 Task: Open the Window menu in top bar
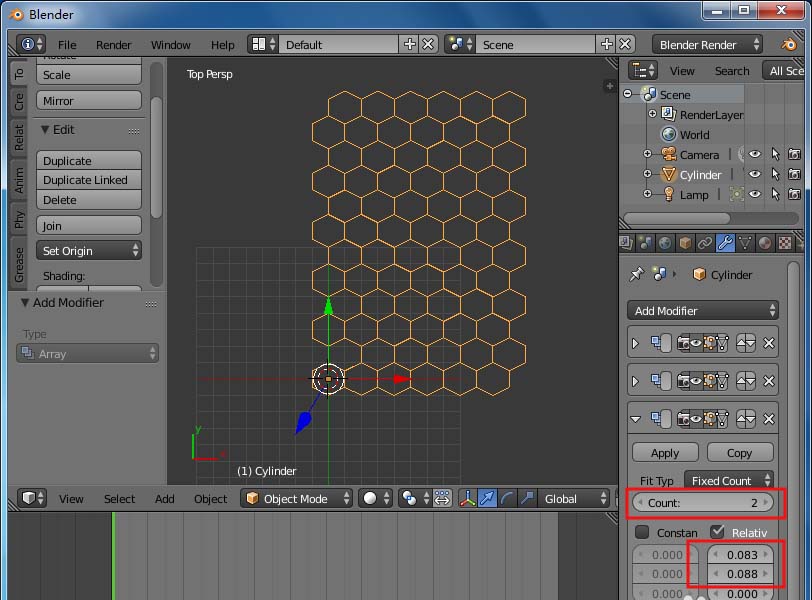[170, 45]
